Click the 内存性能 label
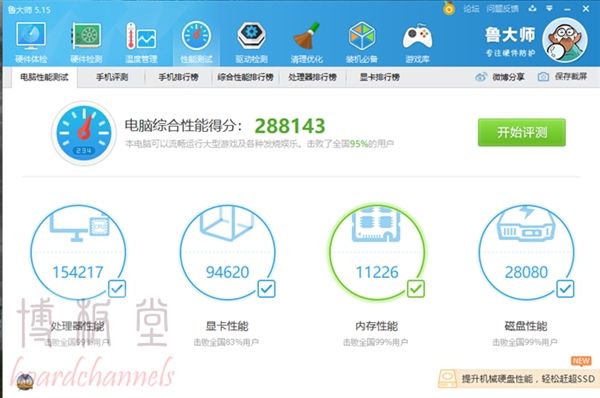The image size is (600, 398). [x=377, y=326]
